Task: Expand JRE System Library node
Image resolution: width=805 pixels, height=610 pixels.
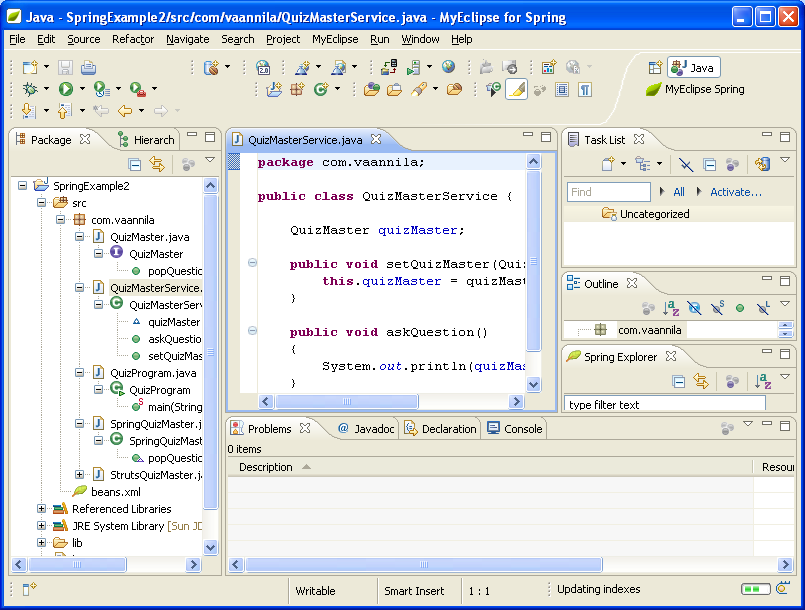Action: pyautogui.click(x=42, y=525)
